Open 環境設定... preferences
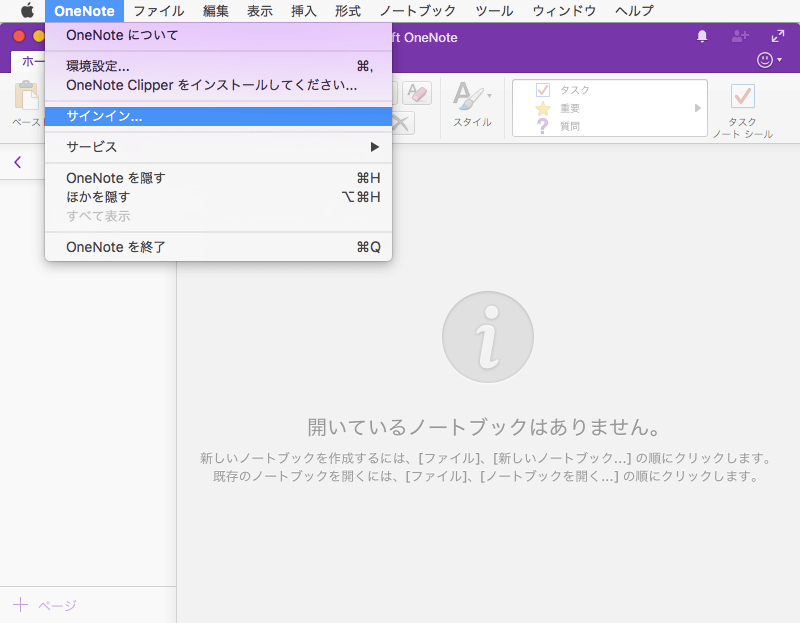The image size is (800, 623). 218,66
